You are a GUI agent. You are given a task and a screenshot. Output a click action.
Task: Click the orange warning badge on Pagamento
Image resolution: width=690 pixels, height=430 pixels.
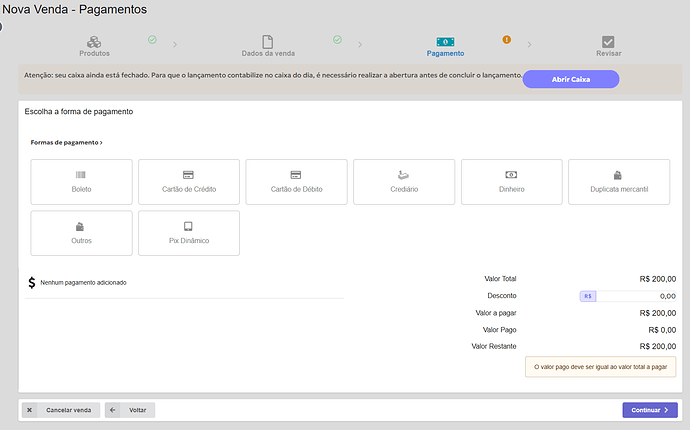click(506, 40)
